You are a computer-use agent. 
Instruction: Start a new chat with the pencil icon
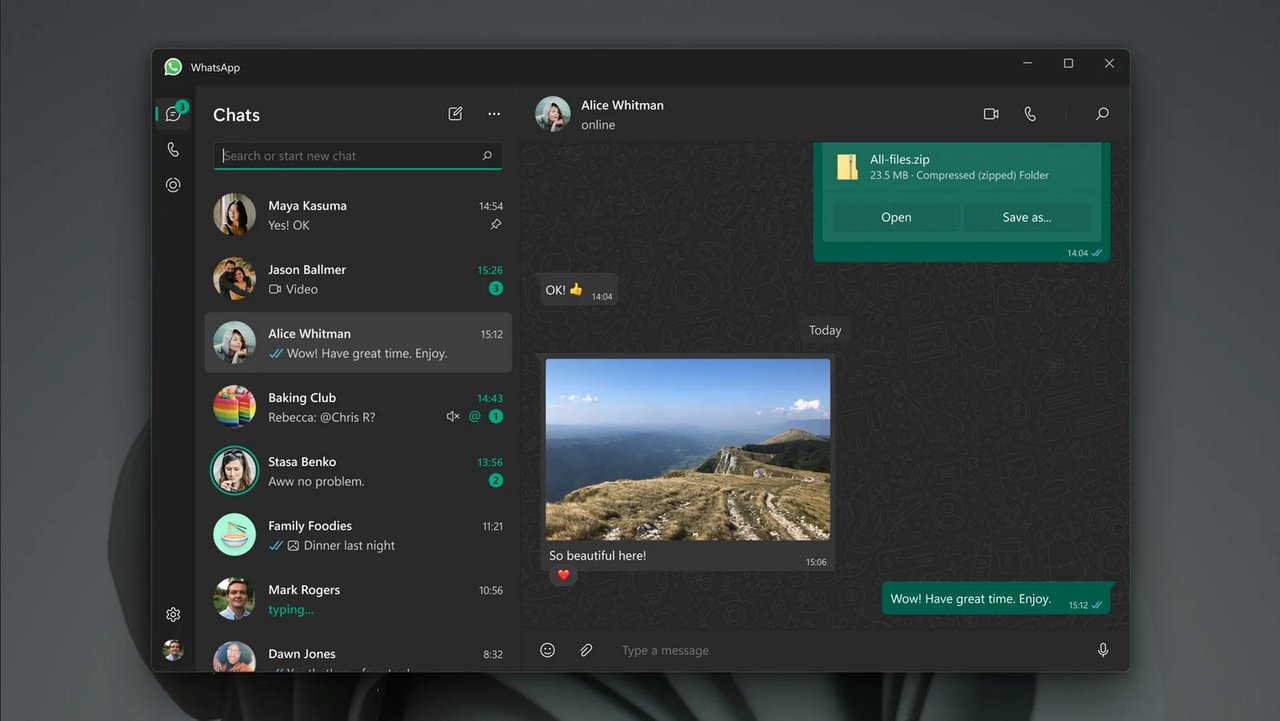(455, 113)
